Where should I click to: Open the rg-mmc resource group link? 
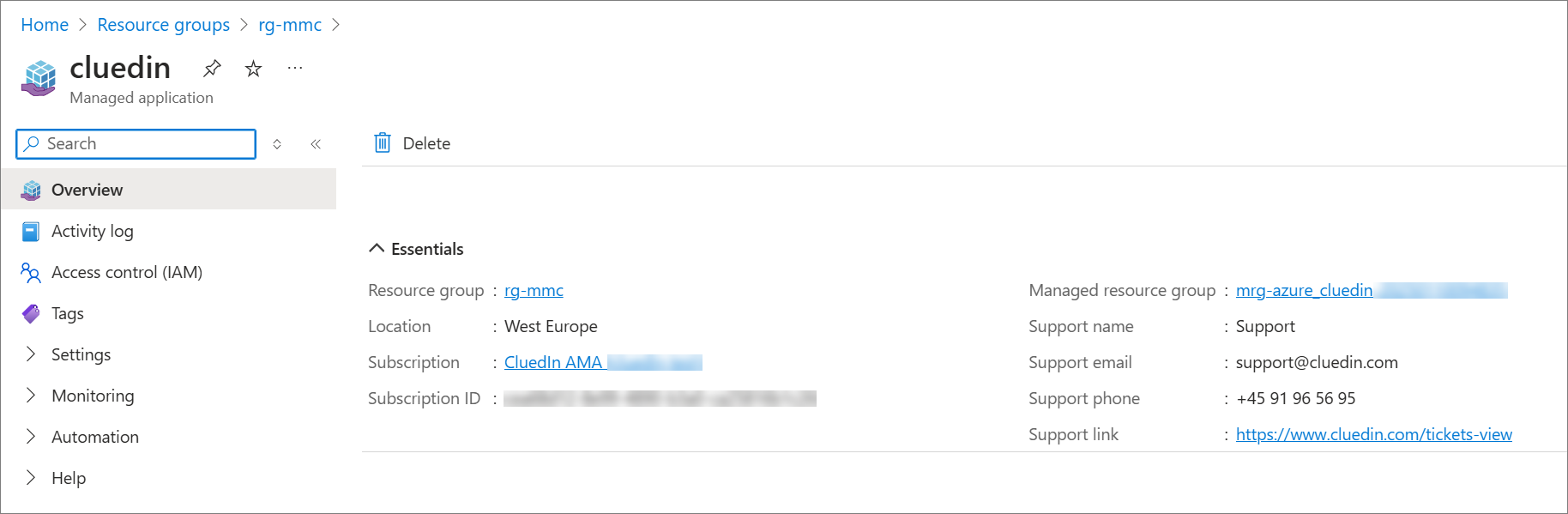534,290
